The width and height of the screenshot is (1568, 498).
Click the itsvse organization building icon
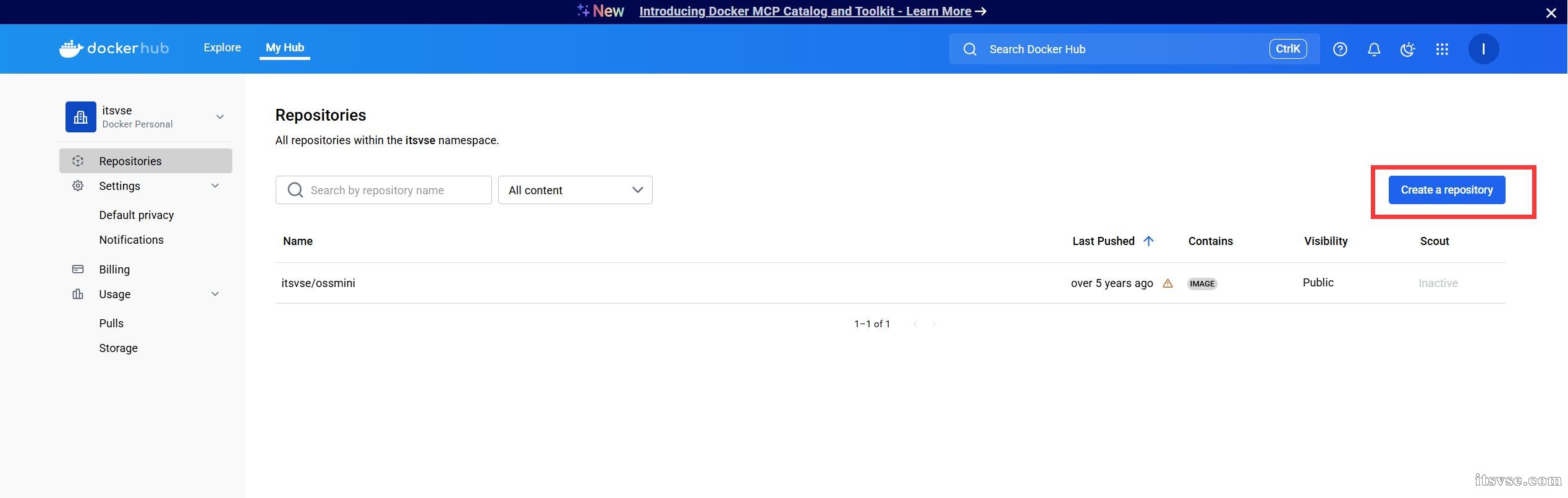point(81,117)
